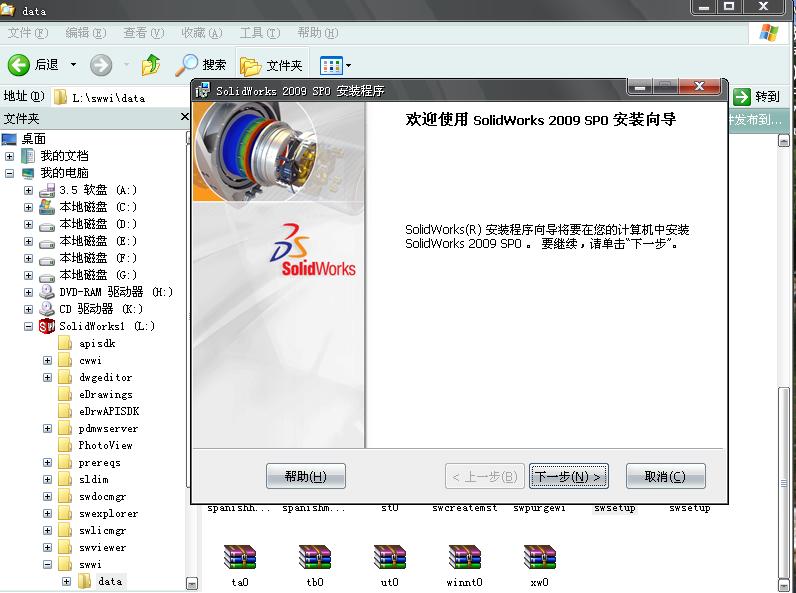Screen dimensions: 796x593
Task: Open the 查看(V) menu
Action: [144, 33]
